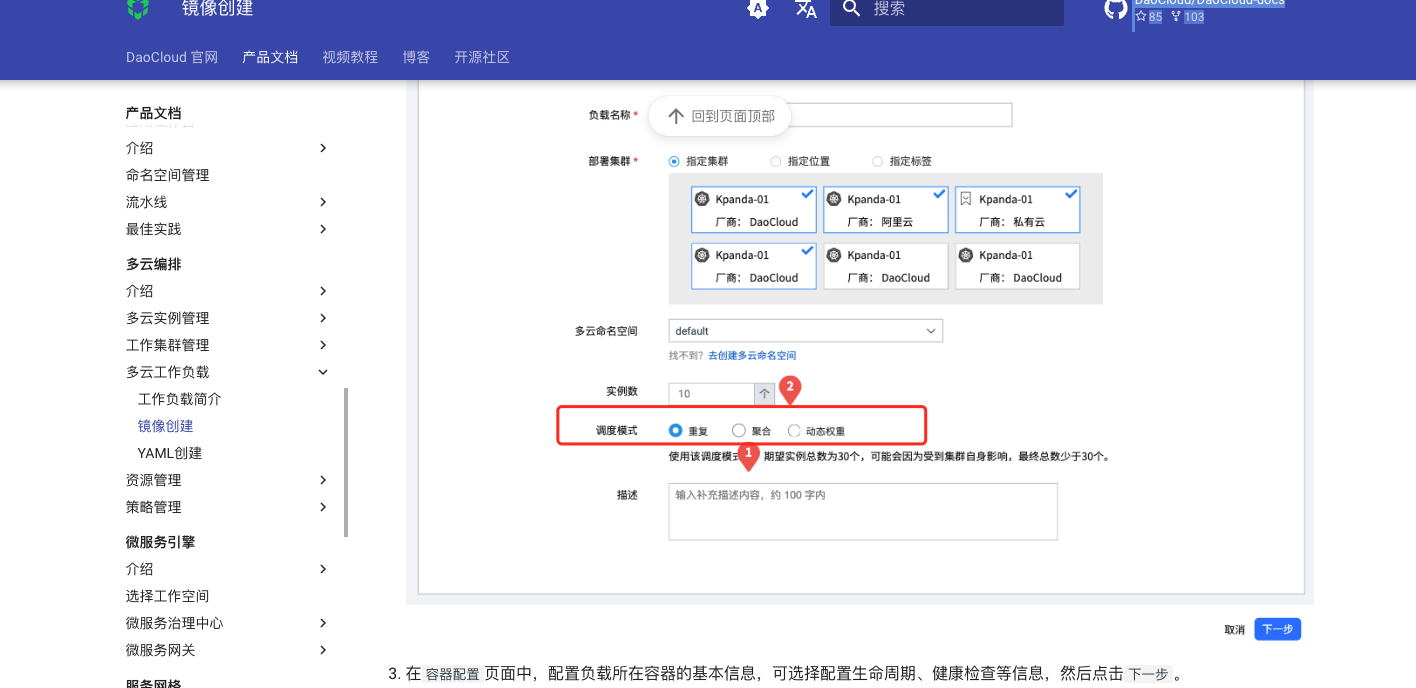1416x688 pixels.
Task: Open the 多云命名空间 default dropdown
Action: (806, 331)
